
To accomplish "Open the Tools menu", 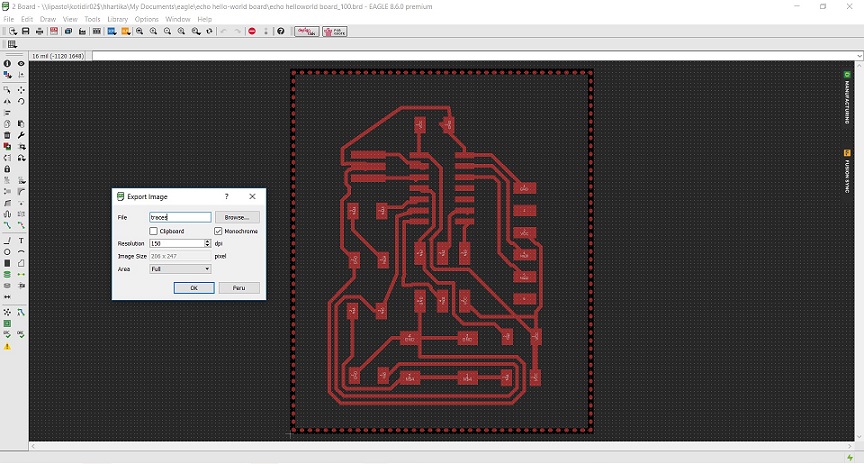I will [92, 19].
